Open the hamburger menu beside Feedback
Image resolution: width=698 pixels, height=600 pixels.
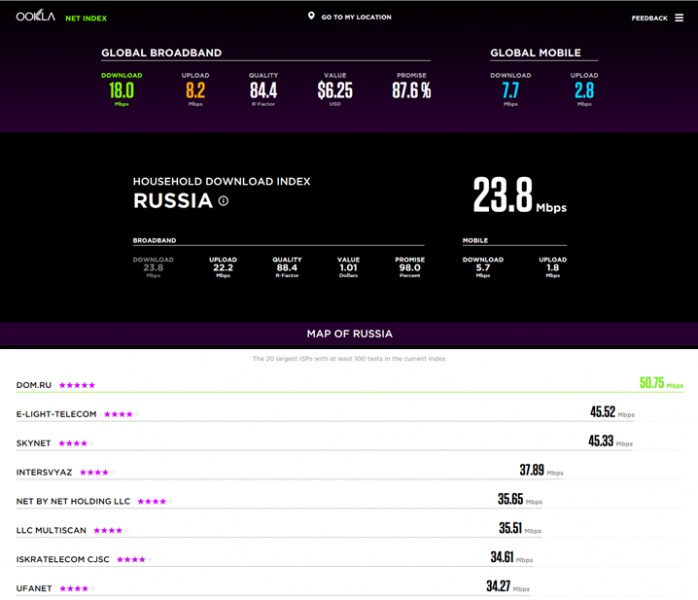[x=678, y=17]
